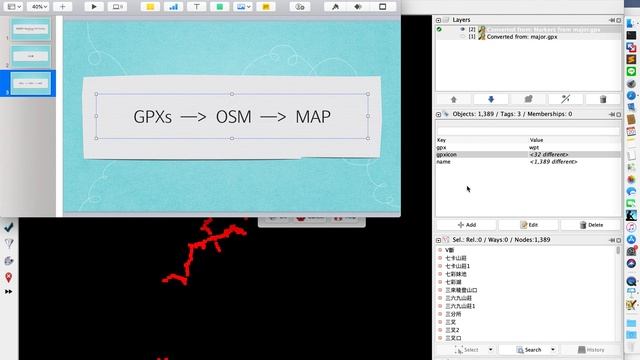
Task: Open Sublime Text in the Dock
Action: (x=631, y=60)
